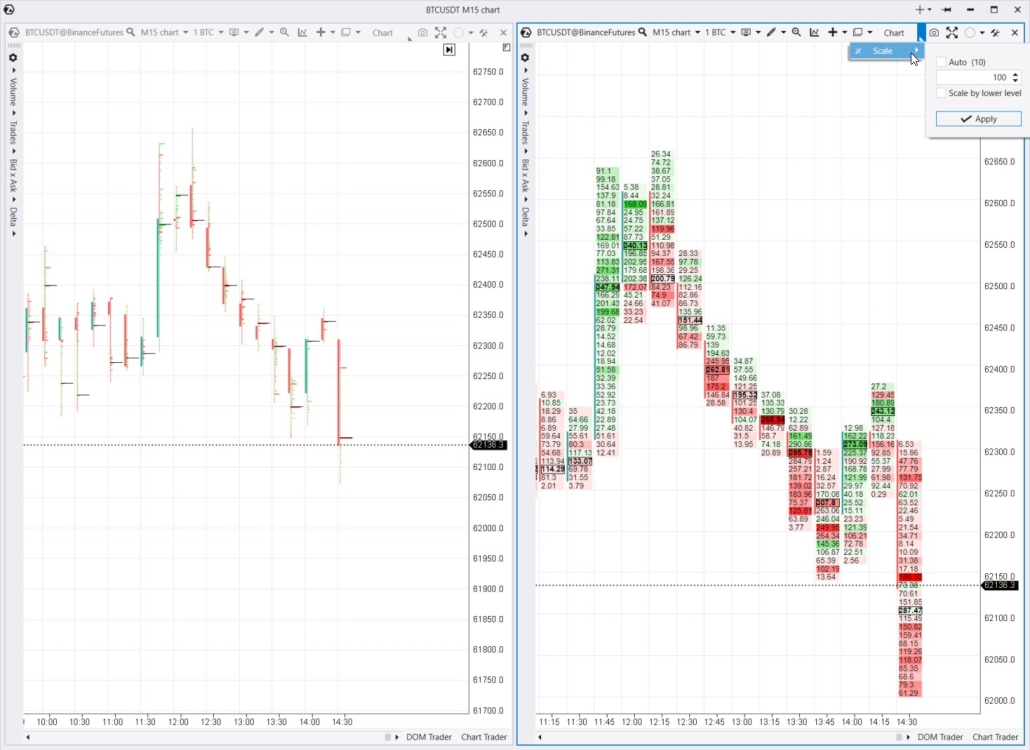Tick the Scale by lower level checkbox
Viewport: 1030px width, 750px height.
tap(941, 93)
